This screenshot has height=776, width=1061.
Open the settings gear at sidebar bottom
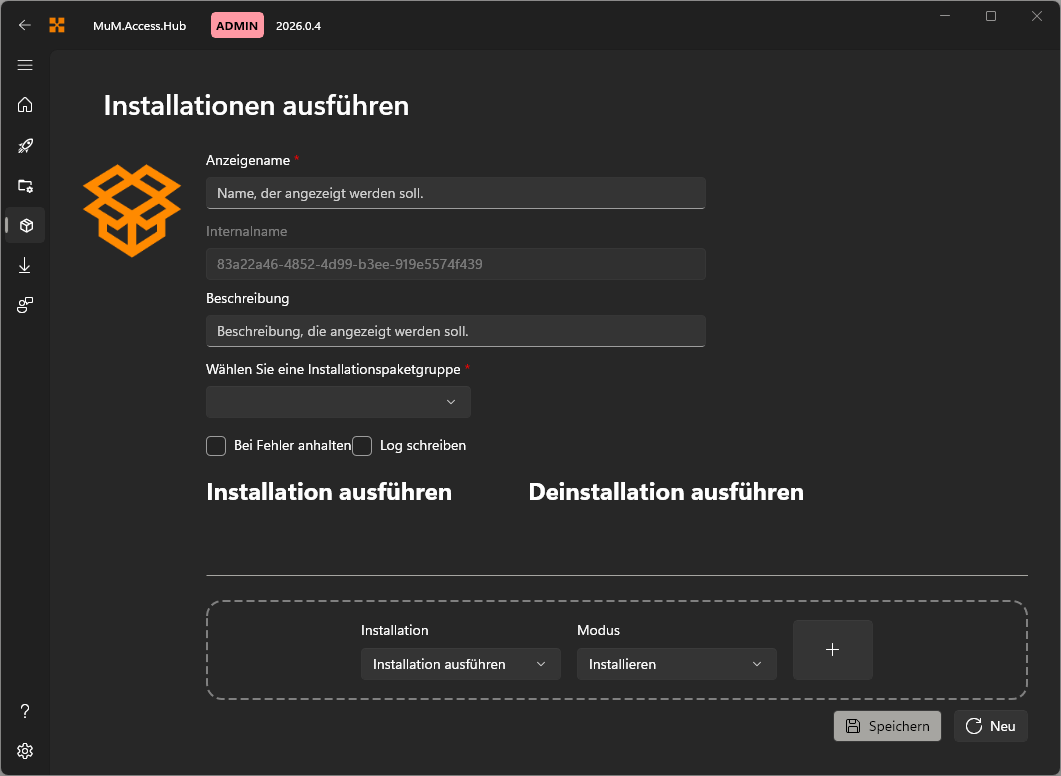(x=24, y=750)
